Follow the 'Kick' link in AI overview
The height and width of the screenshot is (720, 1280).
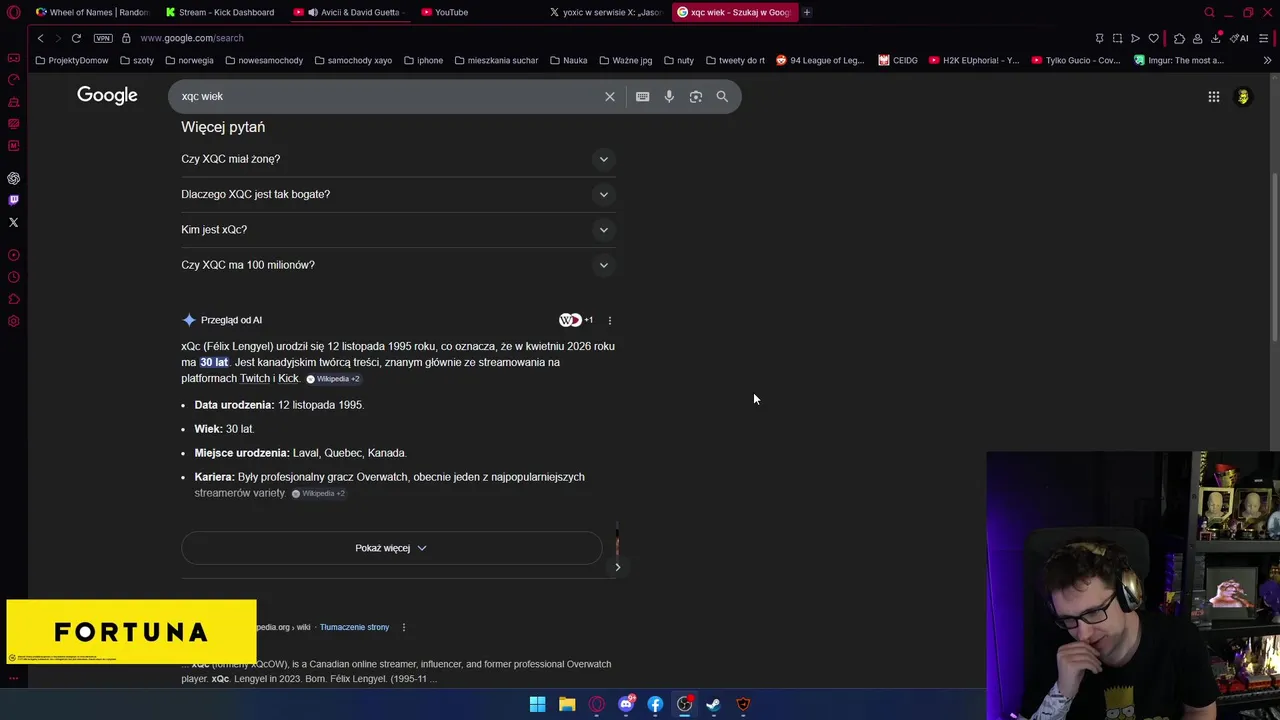[288, 378]
